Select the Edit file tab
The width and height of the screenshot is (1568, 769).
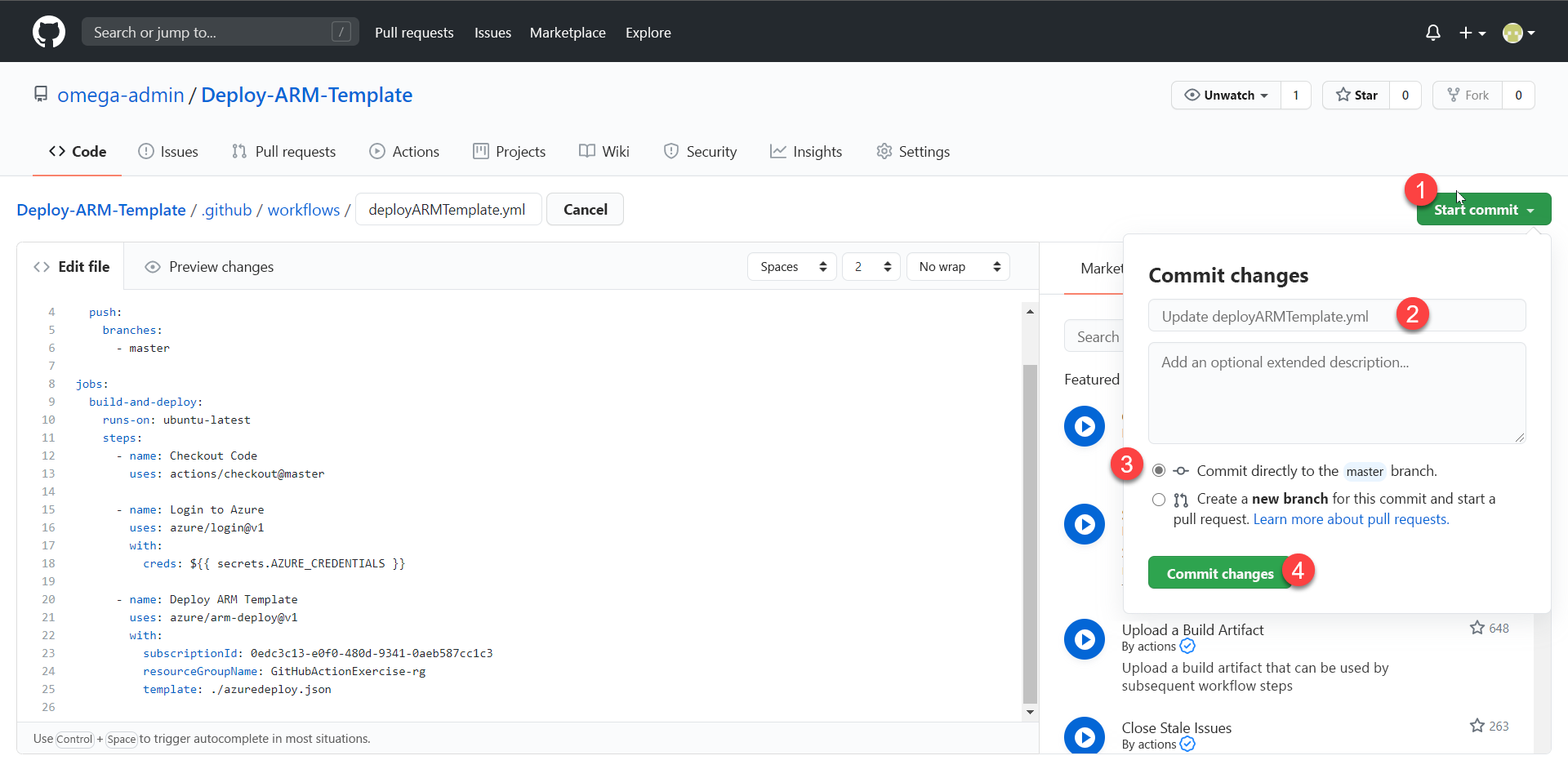click(x=71, y=267)
